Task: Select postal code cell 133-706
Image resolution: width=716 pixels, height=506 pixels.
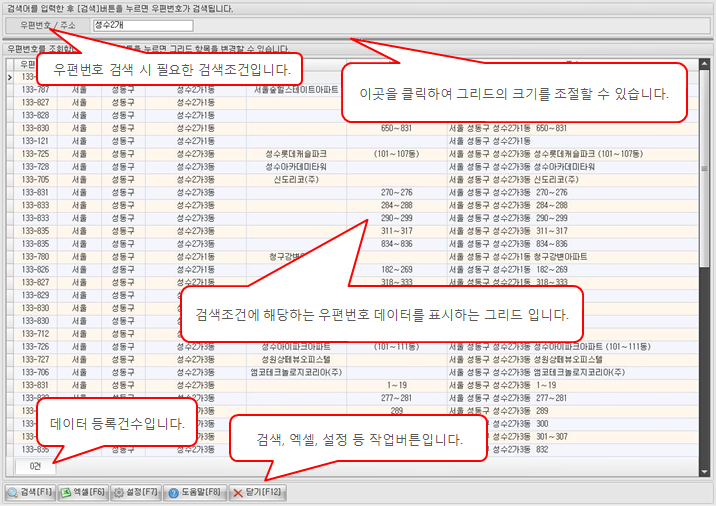Action: click(35, 372)
